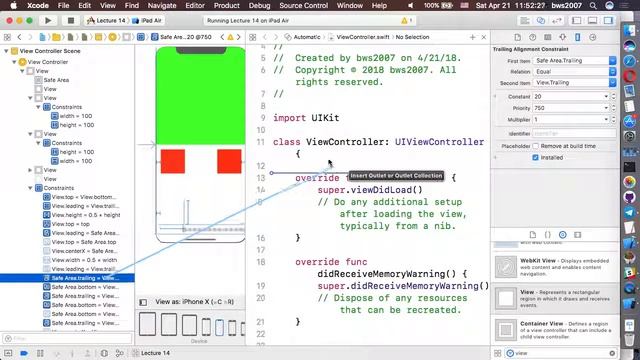Toggle Remove at build time checkbox
640x360 pixels.
tap(536, 146)
